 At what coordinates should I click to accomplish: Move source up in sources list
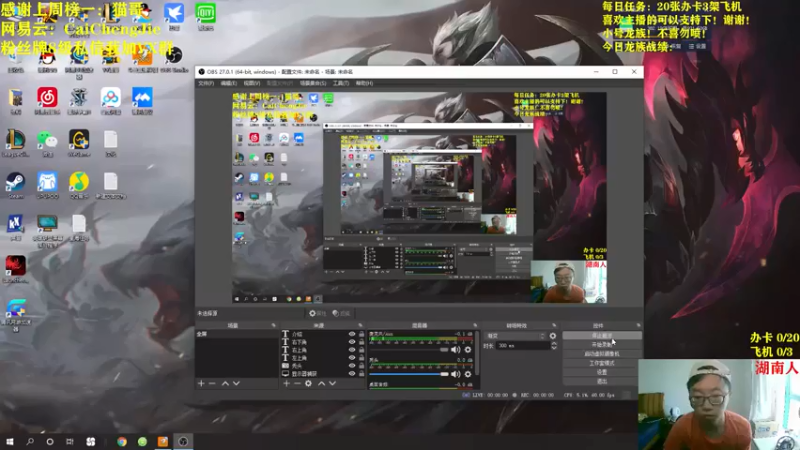321,383
